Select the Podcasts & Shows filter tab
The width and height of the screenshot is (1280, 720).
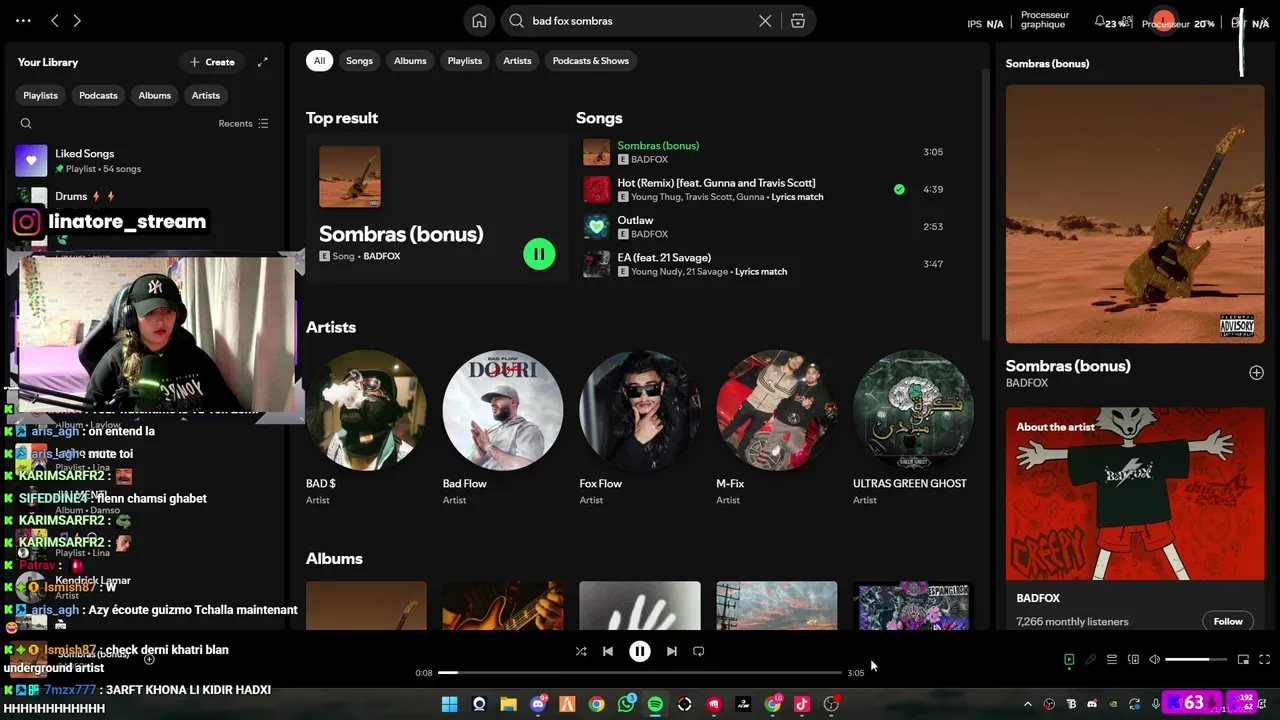(x=591, y=61)
